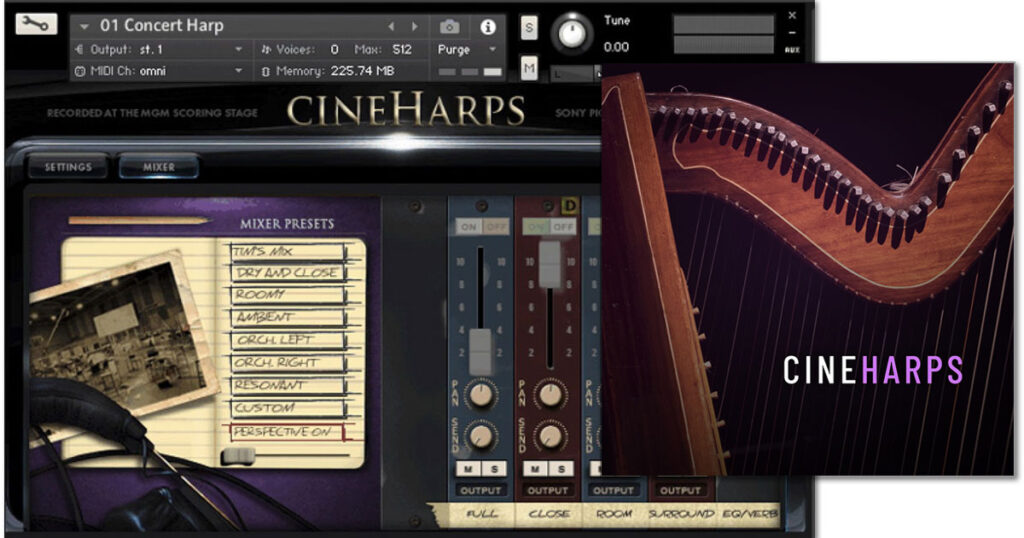Click the yellow D badge on Close channel
This screenshot has width=1024, height=538.
pyautogui.click(x=569, y=206)
